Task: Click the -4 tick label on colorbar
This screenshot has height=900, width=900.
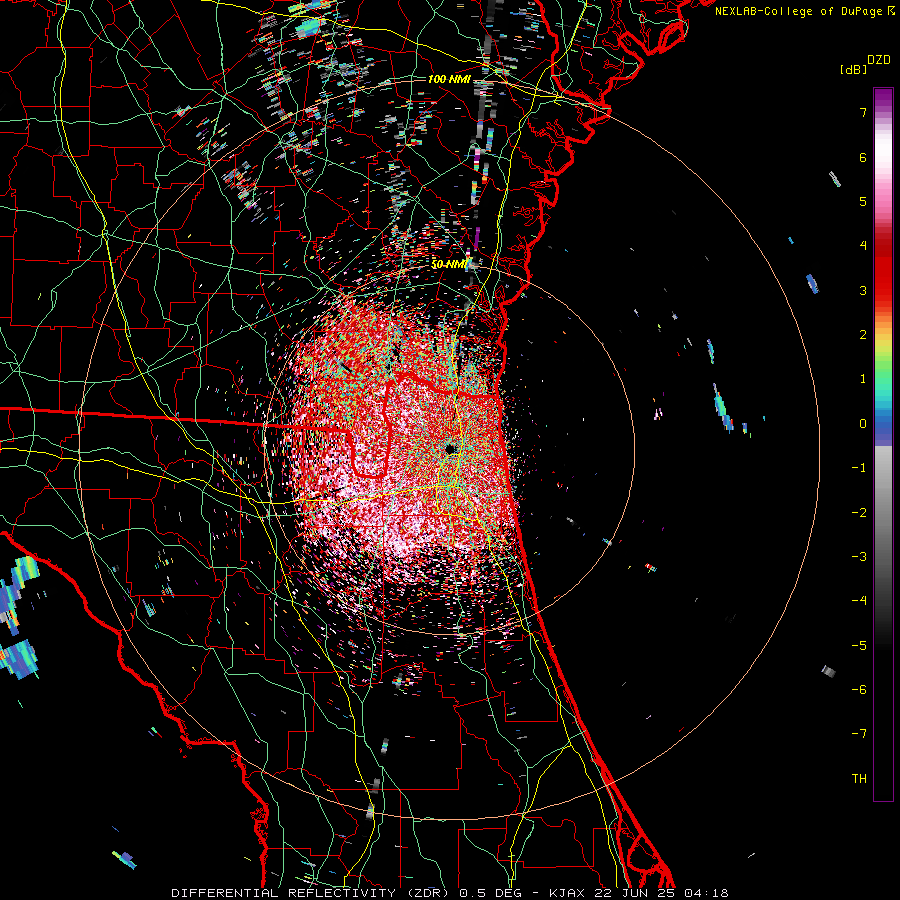Action: [x=859, y=600]
